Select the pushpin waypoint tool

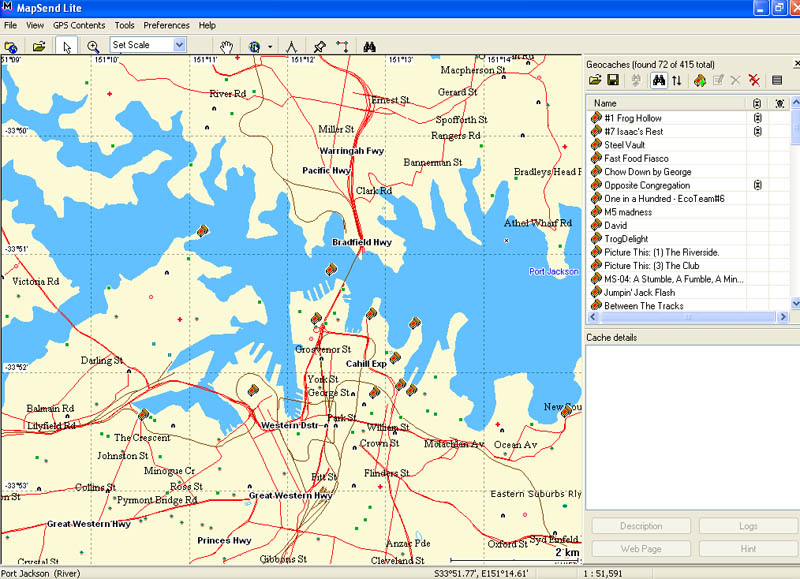pyautogui.click(x=319, y=46)
